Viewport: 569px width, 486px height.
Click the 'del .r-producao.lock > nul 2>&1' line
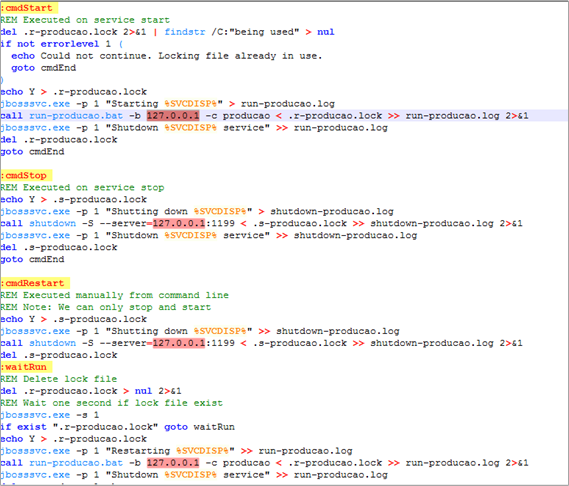click(x=91, y=391)
